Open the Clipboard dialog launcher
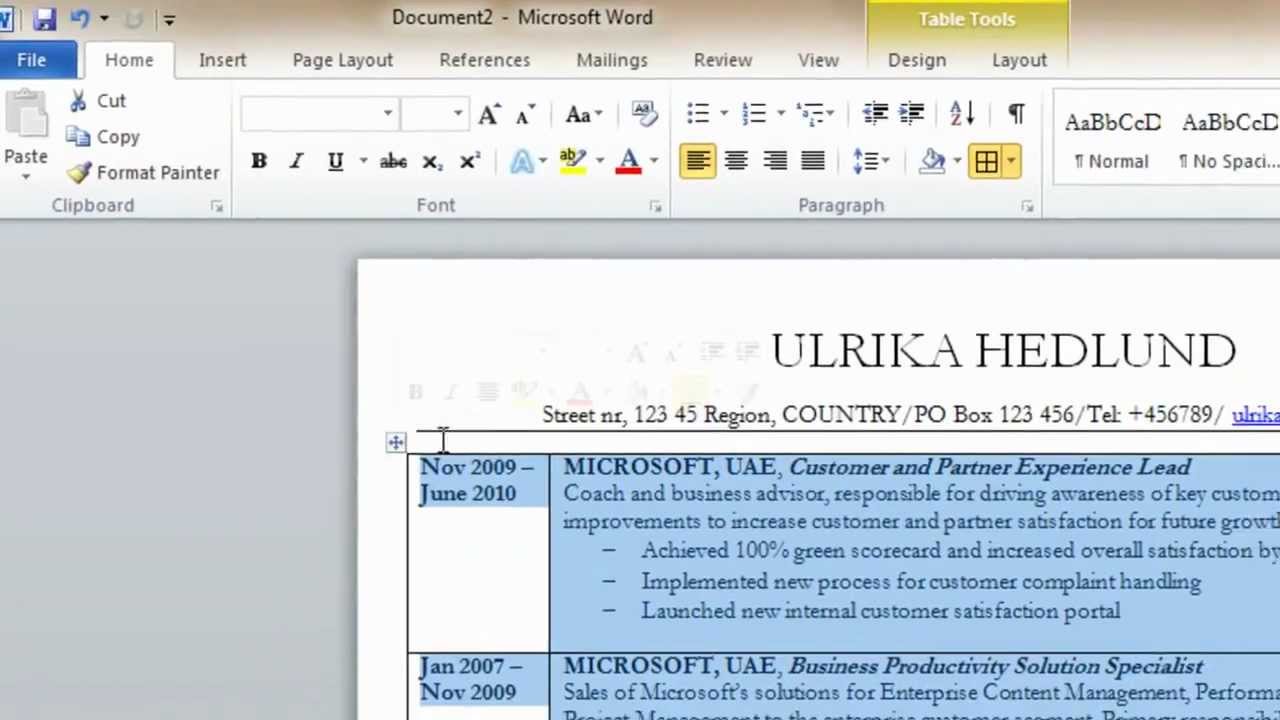This screenshot has height=720, width=1280. click(217, 206)
